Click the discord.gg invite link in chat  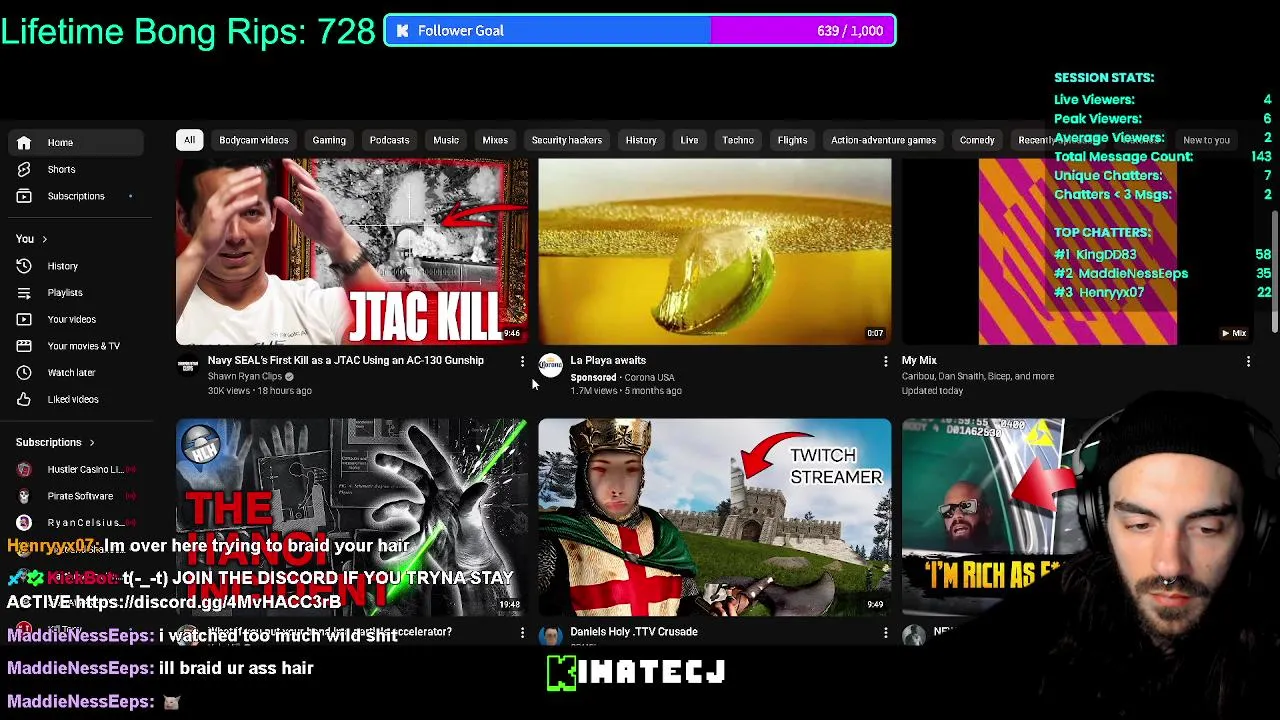click(x=208, y=602)
